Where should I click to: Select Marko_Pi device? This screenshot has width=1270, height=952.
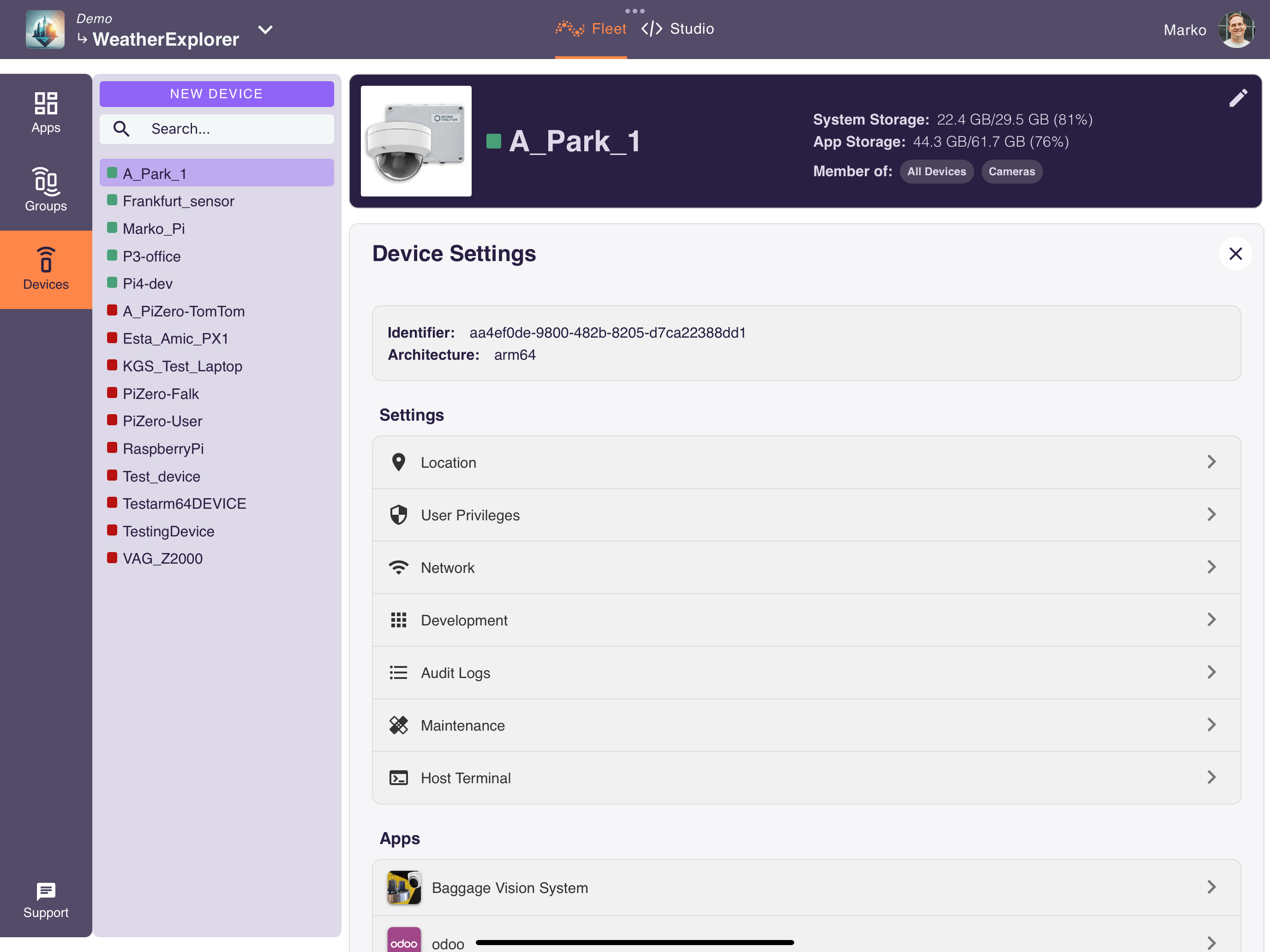tap(216, 228)
